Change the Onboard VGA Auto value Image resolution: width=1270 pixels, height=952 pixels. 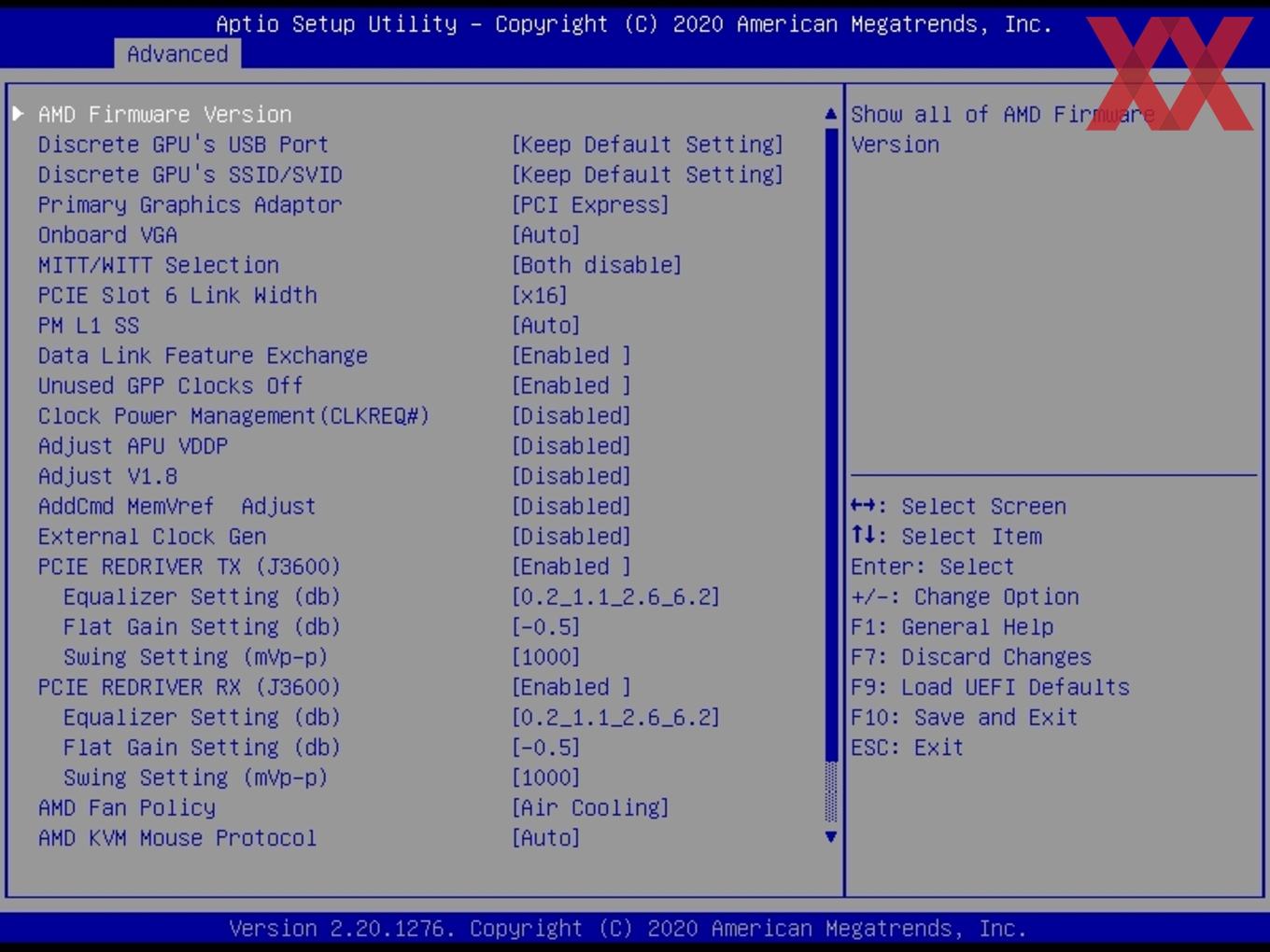point(546,235)
